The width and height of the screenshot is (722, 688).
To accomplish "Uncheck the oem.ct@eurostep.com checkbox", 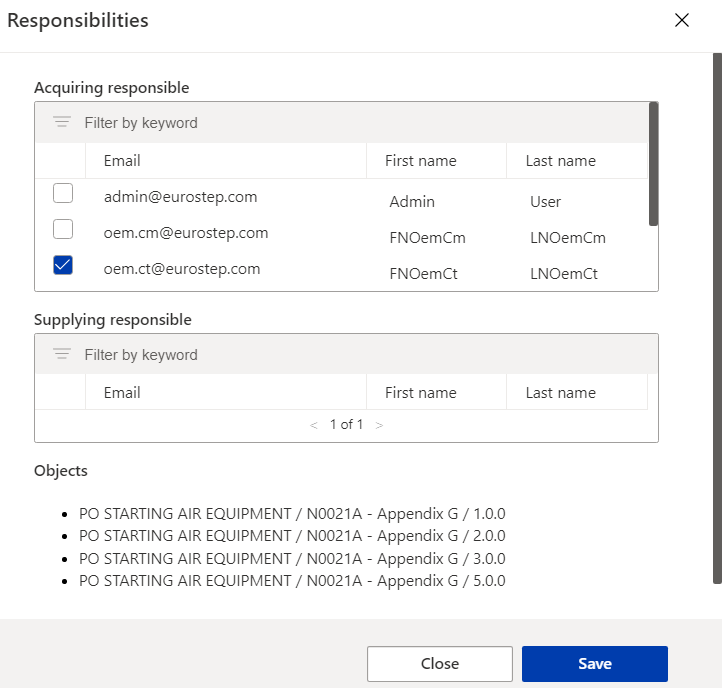I will tap(63, 266).
